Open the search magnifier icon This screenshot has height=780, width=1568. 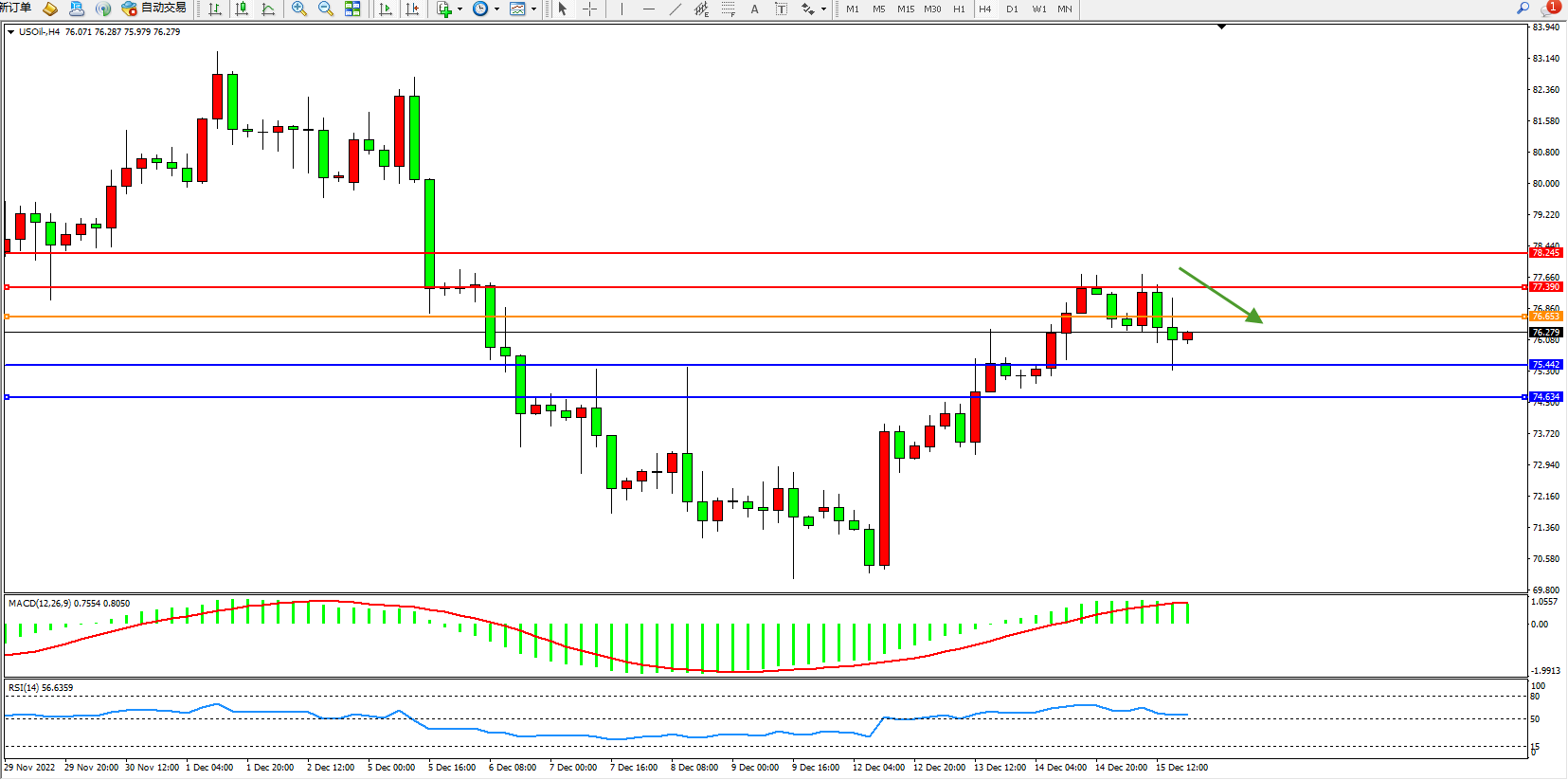pyautogui.click(x=1523, y=9)
